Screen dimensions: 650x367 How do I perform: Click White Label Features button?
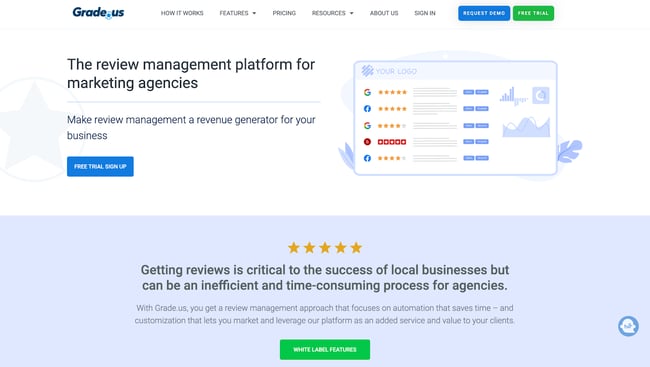325,350
